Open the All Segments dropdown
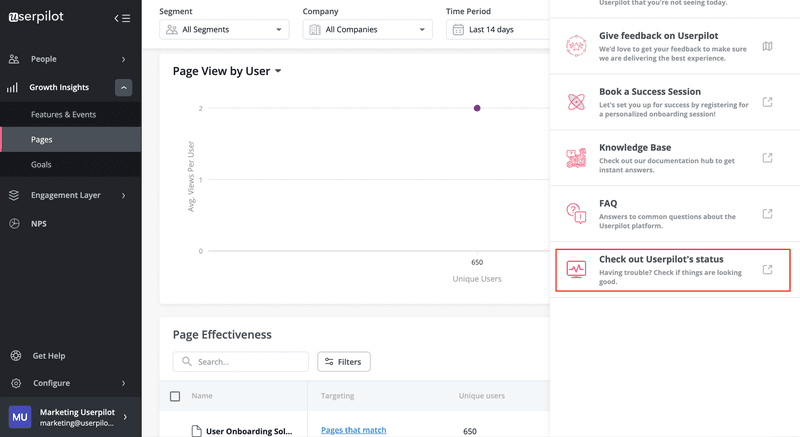 point(224,30)
